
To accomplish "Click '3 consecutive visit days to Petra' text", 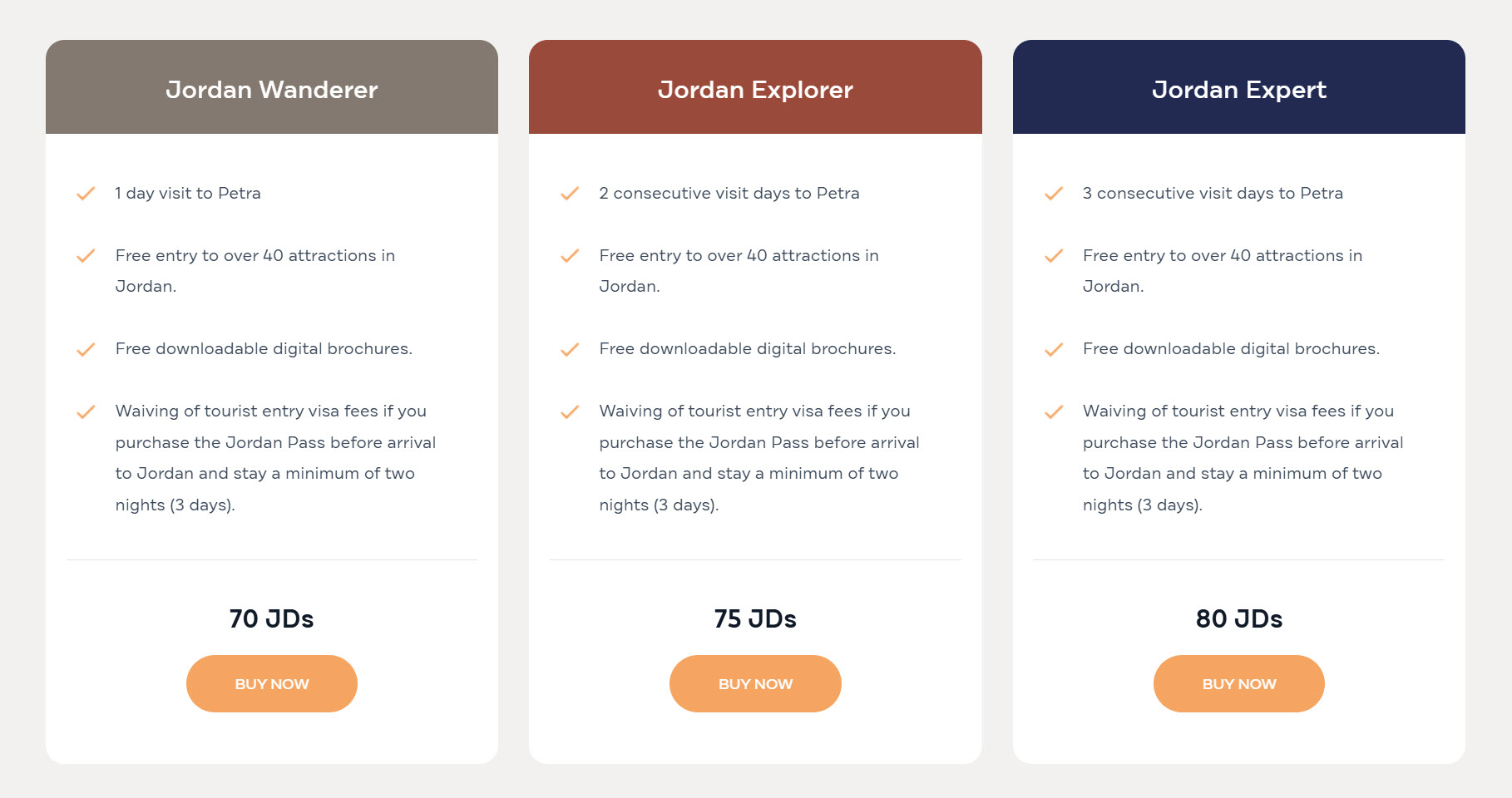I will 1213,193.
